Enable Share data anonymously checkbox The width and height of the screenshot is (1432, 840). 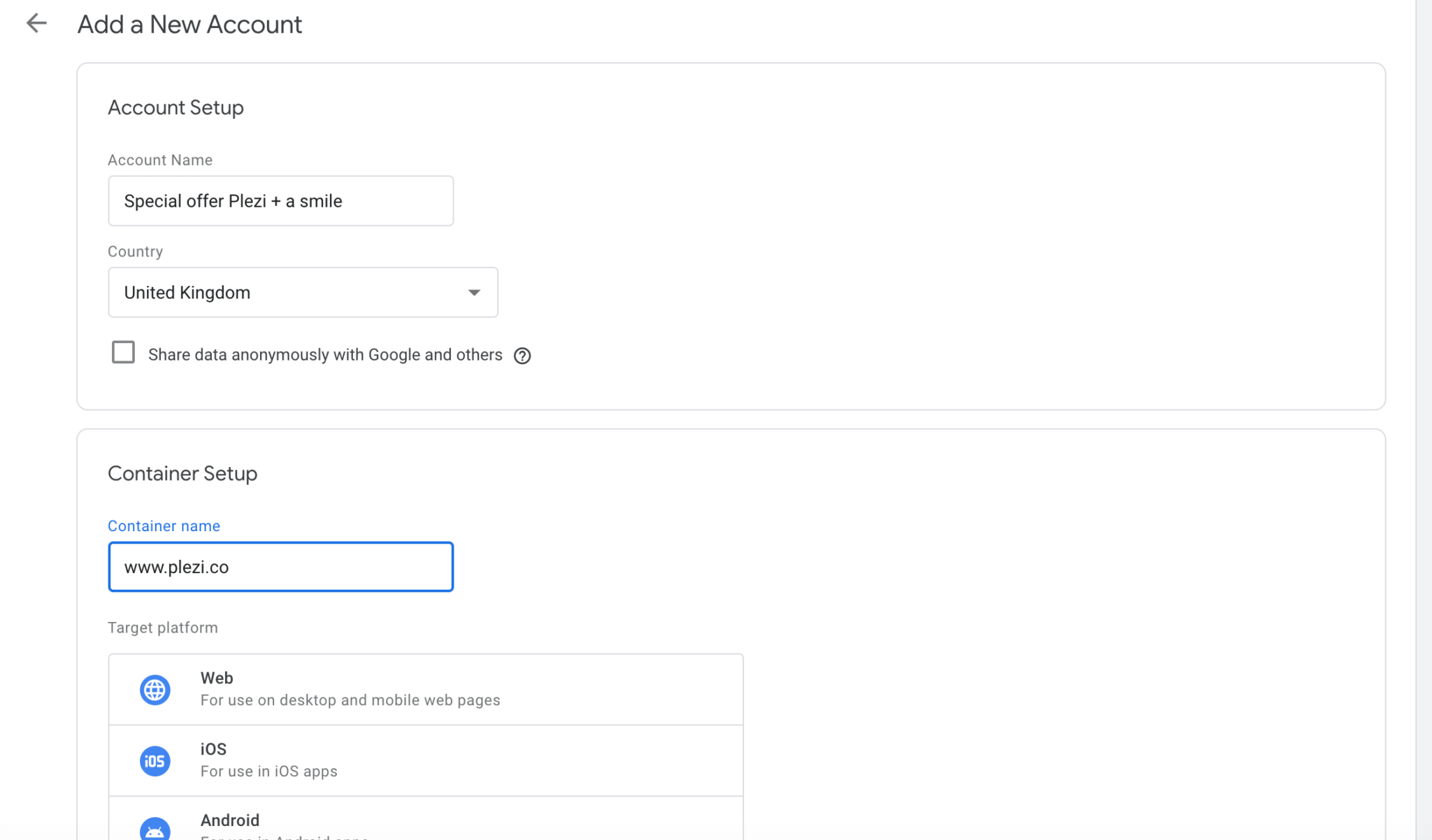click(123, 352)
